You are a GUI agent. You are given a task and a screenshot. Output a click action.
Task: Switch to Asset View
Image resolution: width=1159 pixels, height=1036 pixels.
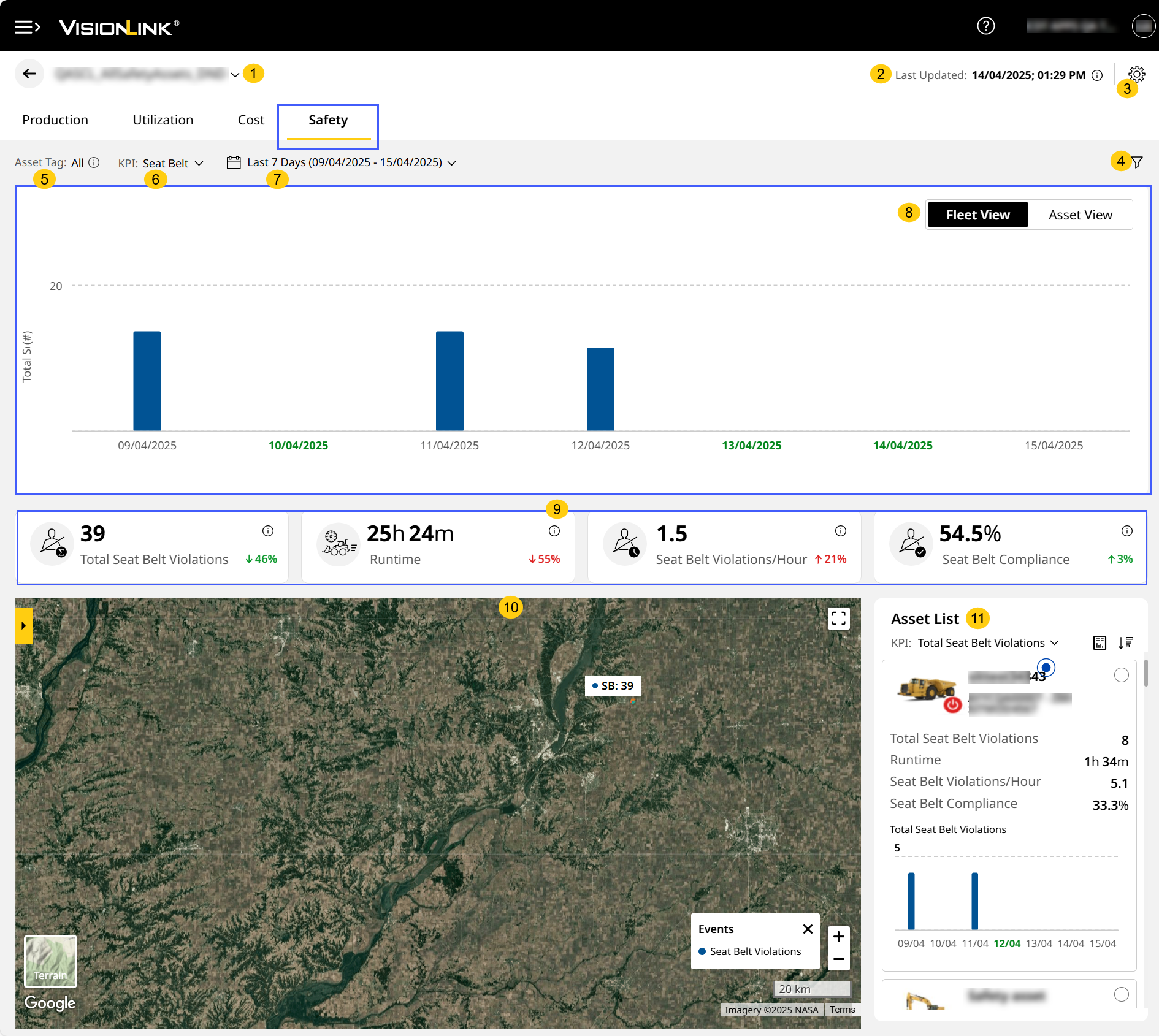click(1080, 215)
